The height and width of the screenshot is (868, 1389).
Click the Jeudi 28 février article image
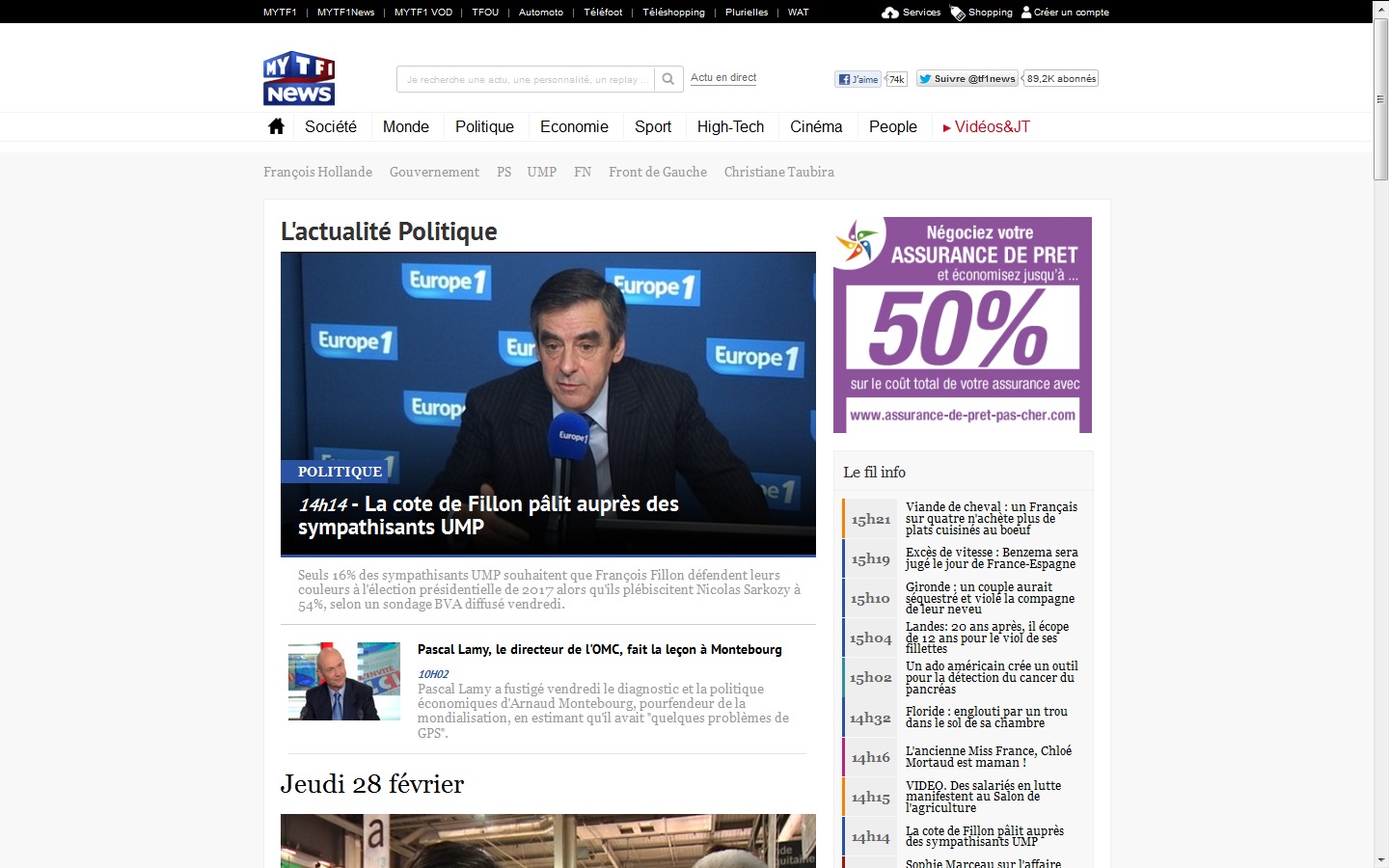click(x=548, y=841)
